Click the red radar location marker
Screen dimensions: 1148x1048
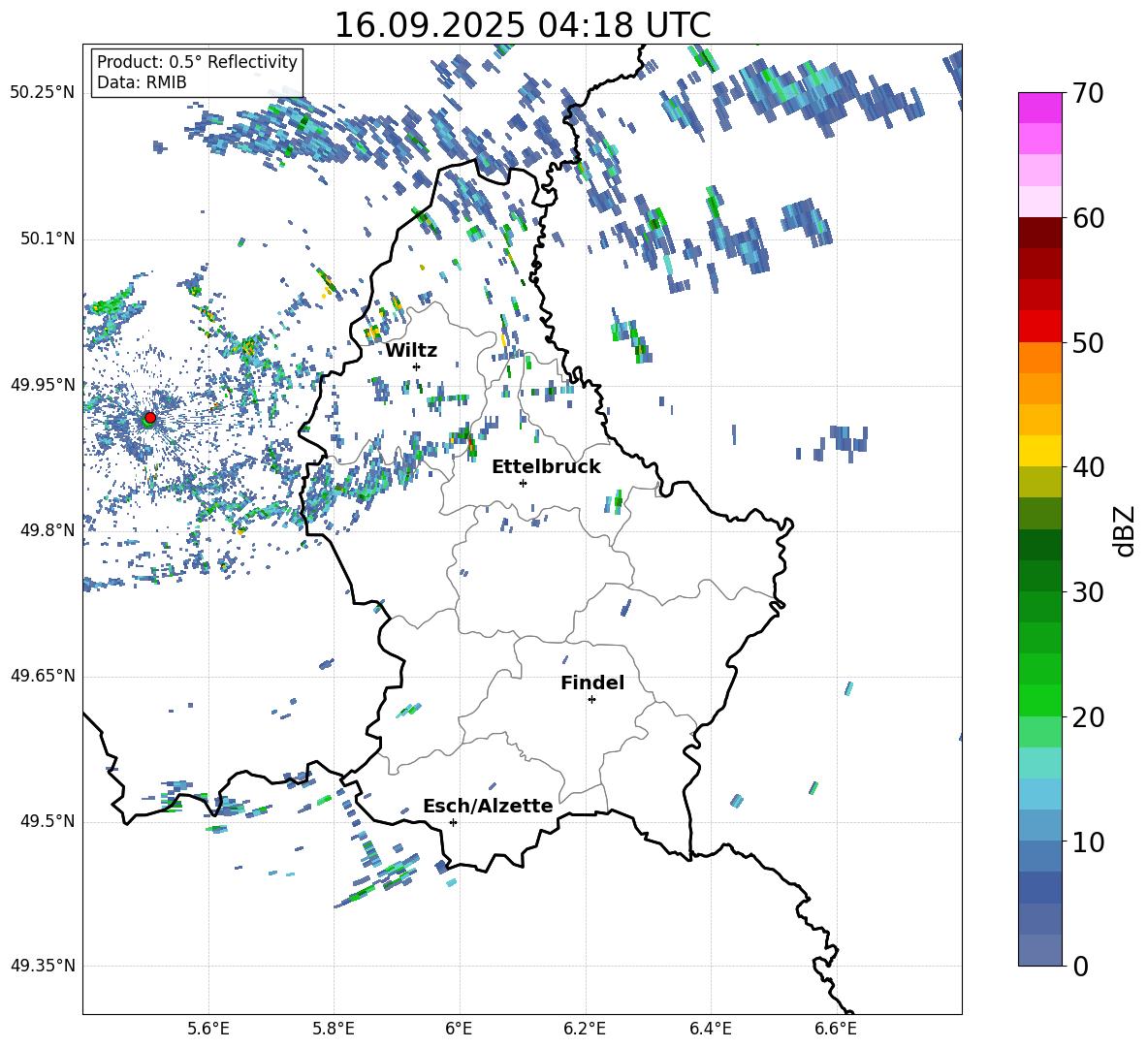point(150,417)
